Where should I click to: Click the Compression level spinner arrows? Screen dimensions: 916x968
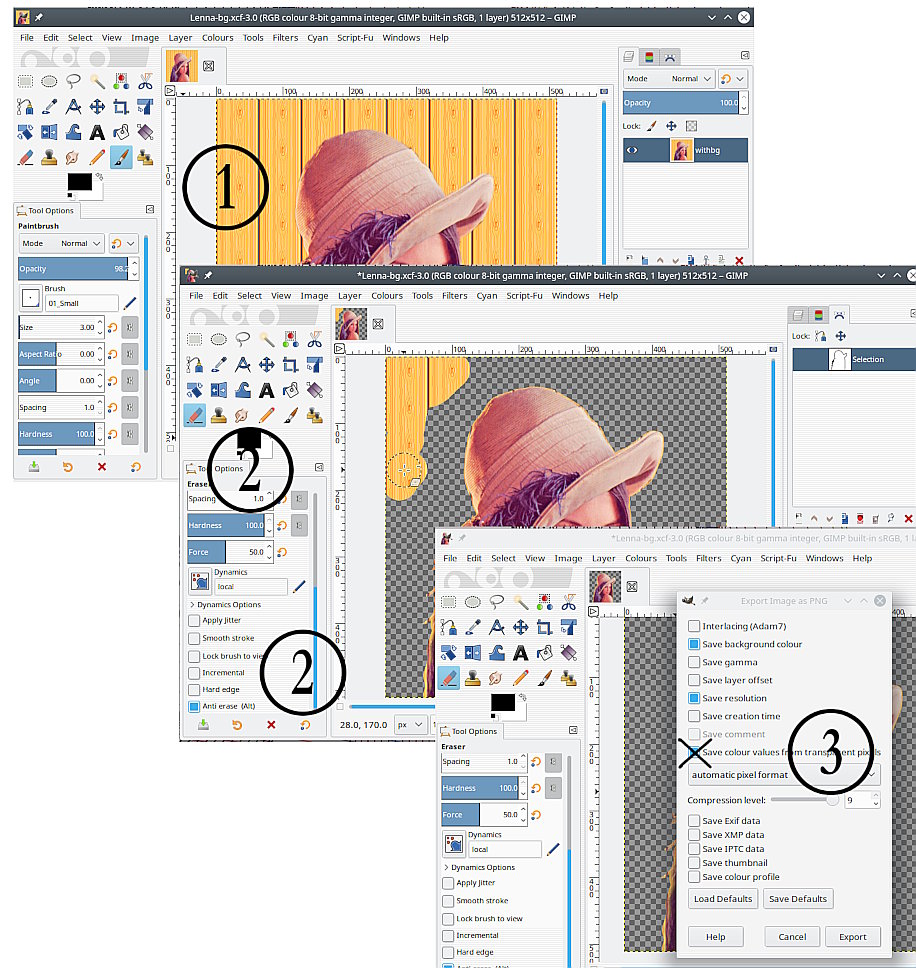tap(875, 800)
